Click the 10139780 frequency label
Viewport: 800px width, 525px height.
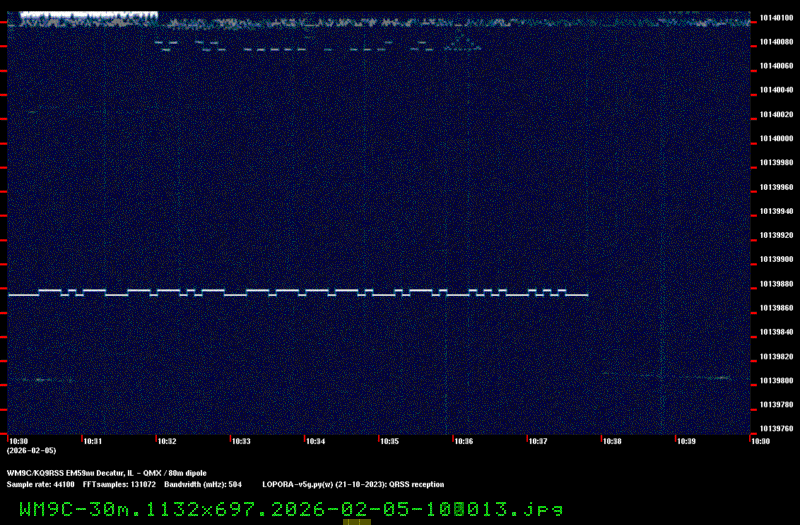(776, 405)
